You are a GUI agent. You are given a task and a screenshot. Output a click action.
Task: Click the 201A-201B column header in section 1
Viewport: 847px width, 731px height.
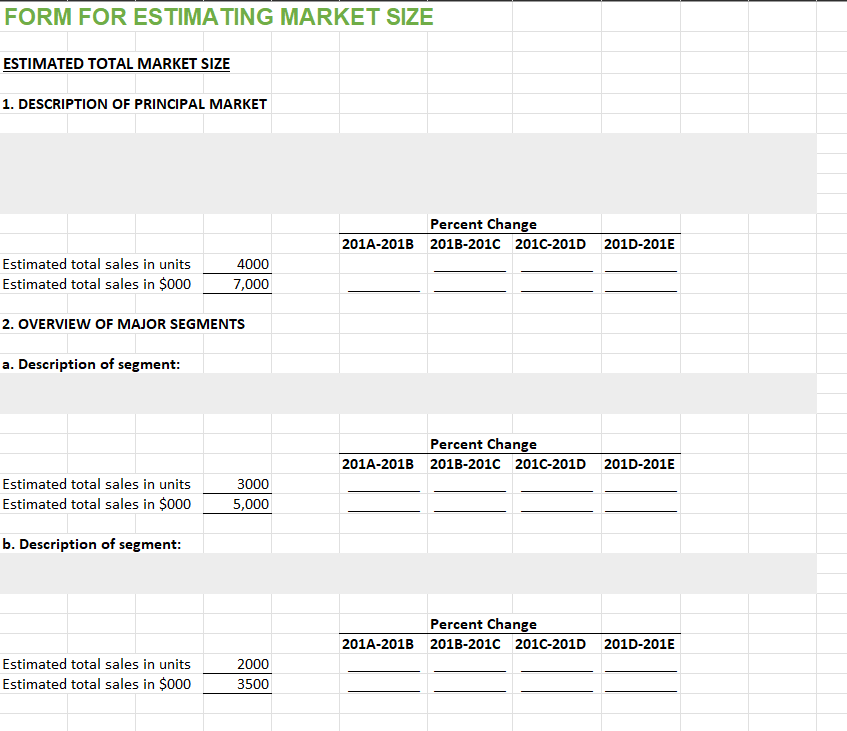click(378, 243)
